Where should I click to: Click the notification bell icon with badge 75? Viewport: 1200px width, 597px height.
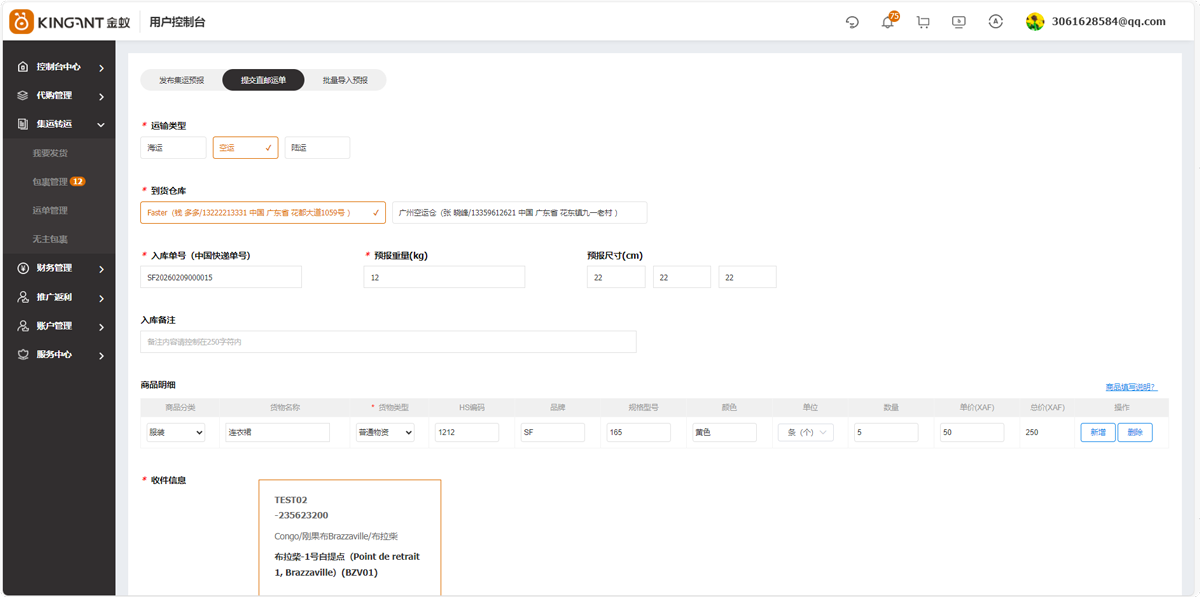[887, 22]
